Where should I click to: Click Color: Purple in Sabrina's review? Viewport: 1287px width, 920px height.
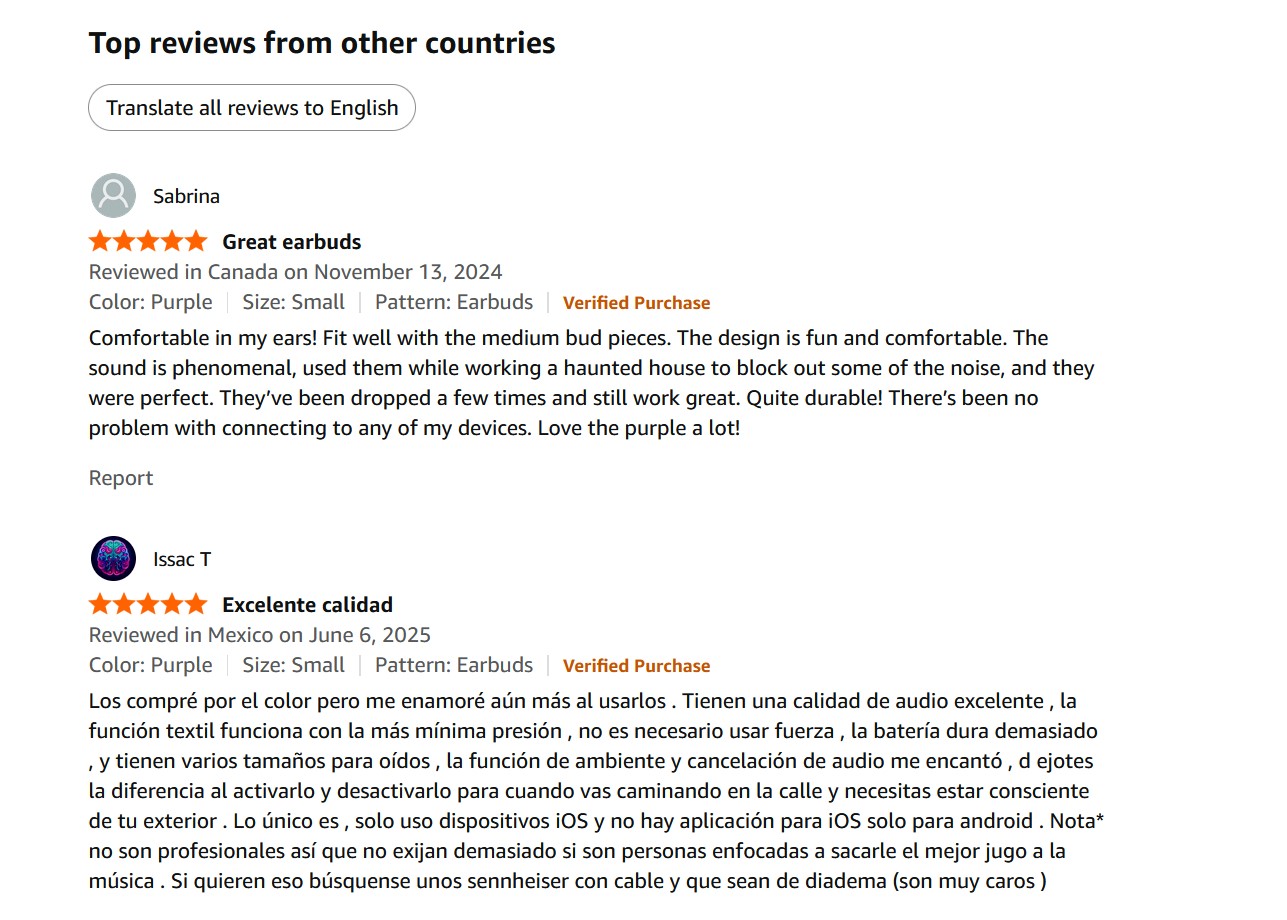150,302
